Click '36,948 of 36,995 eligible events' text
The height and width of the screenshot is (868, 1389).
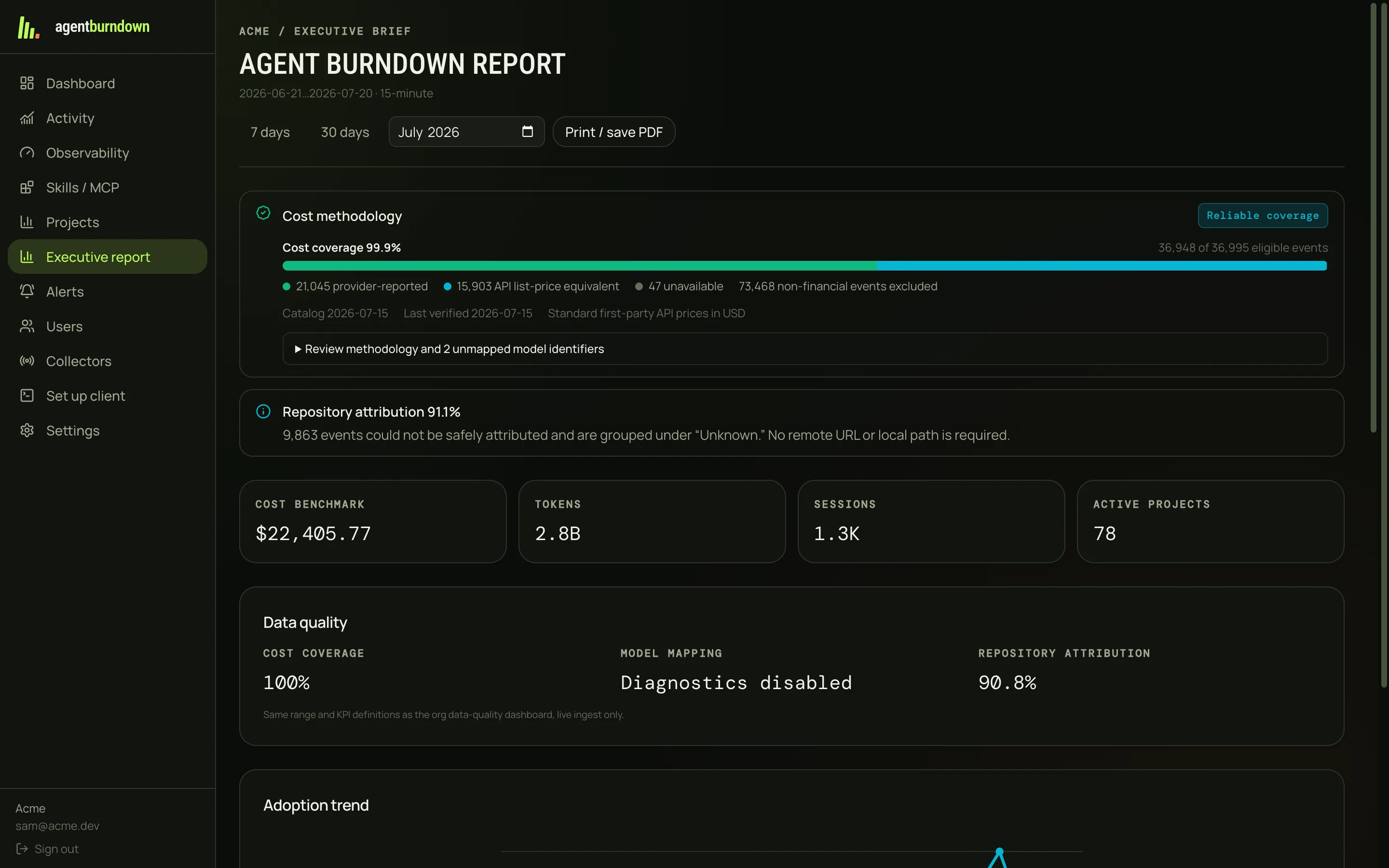pyautogui.click(x=1243, y=247)
